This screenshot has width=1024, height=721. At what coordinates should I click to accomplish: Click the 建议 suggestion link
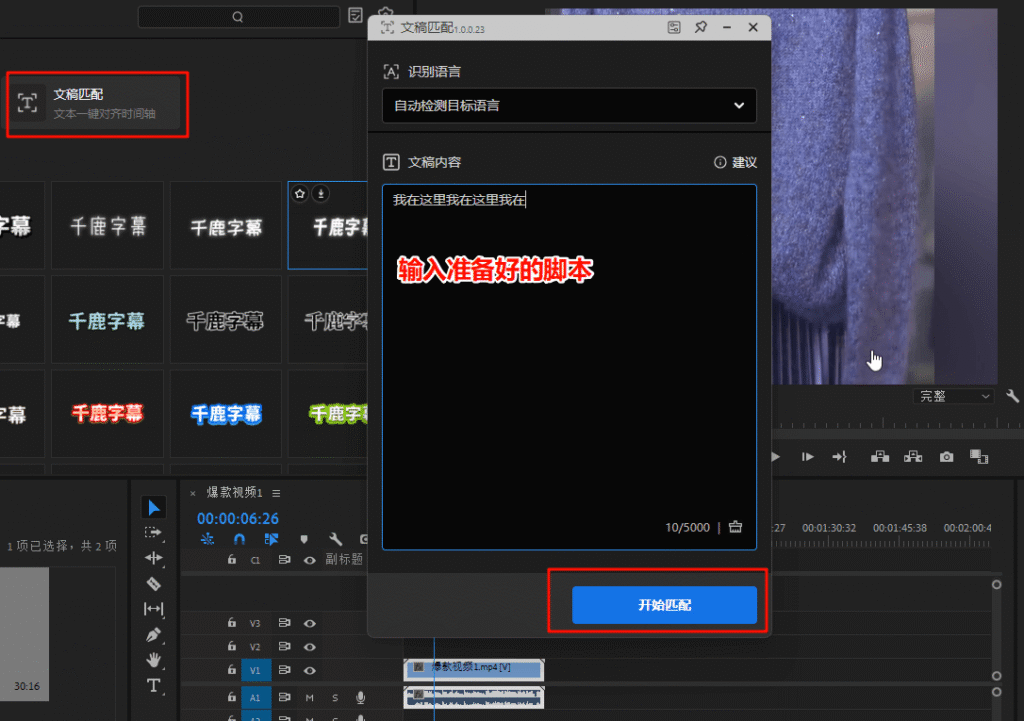tap(735, 162)
